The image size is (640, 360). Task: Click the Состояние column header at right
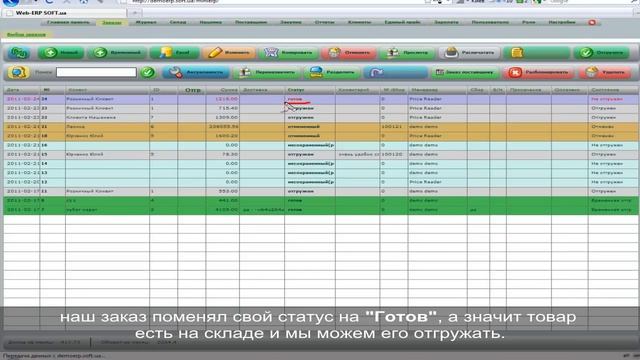coord(613,90)
